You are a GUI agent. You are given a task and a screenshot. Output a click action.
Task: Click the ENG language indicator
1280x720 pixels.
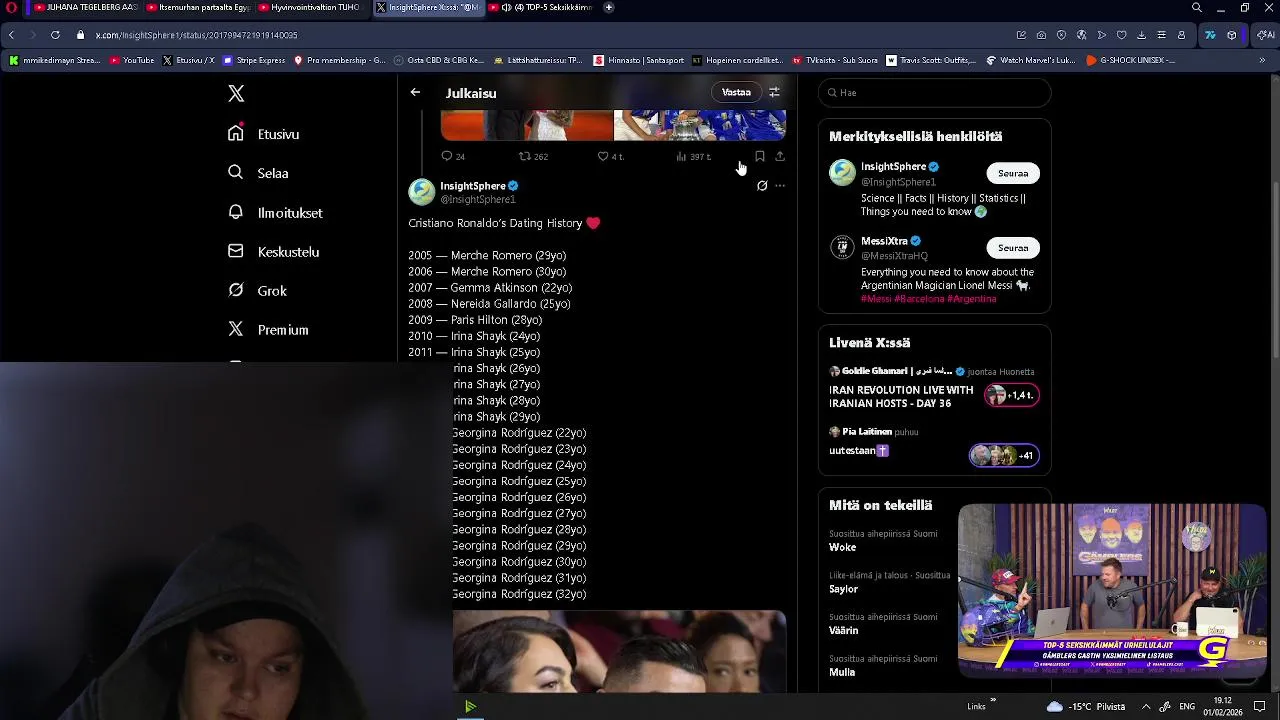click(x=1187, y=706)
